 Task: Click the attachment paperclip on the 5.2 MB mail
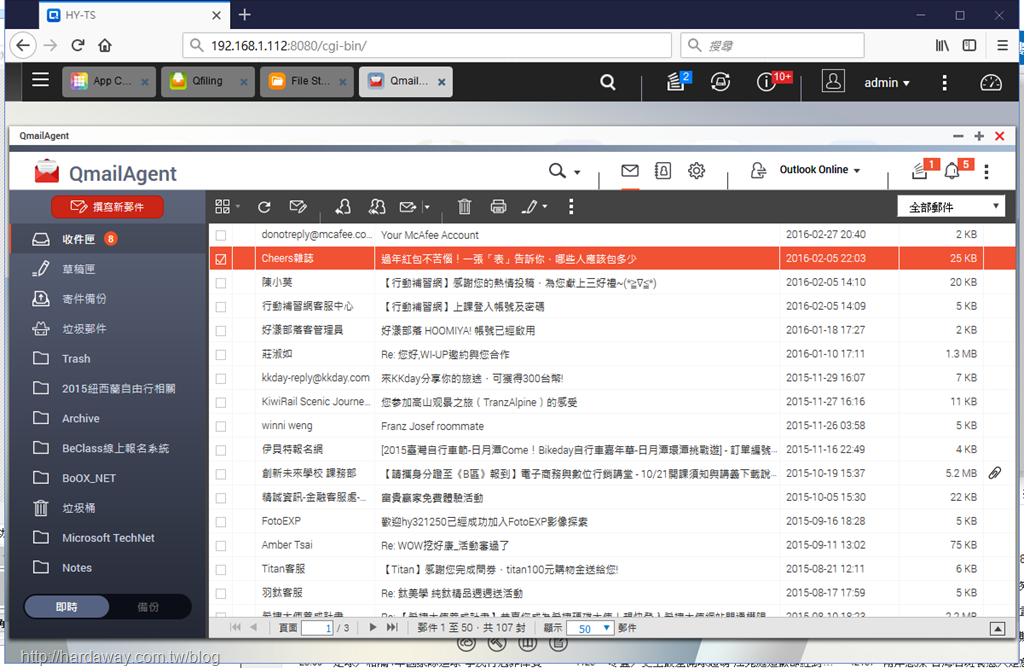[995, 473]
